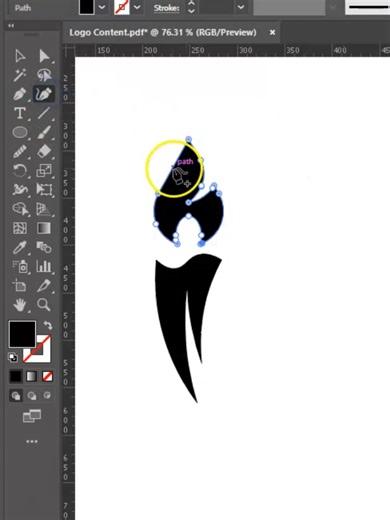The width and height of the screenshot is (390, 520).
Task: Select the Shape Builder tool
Action: tap(20, 209)
